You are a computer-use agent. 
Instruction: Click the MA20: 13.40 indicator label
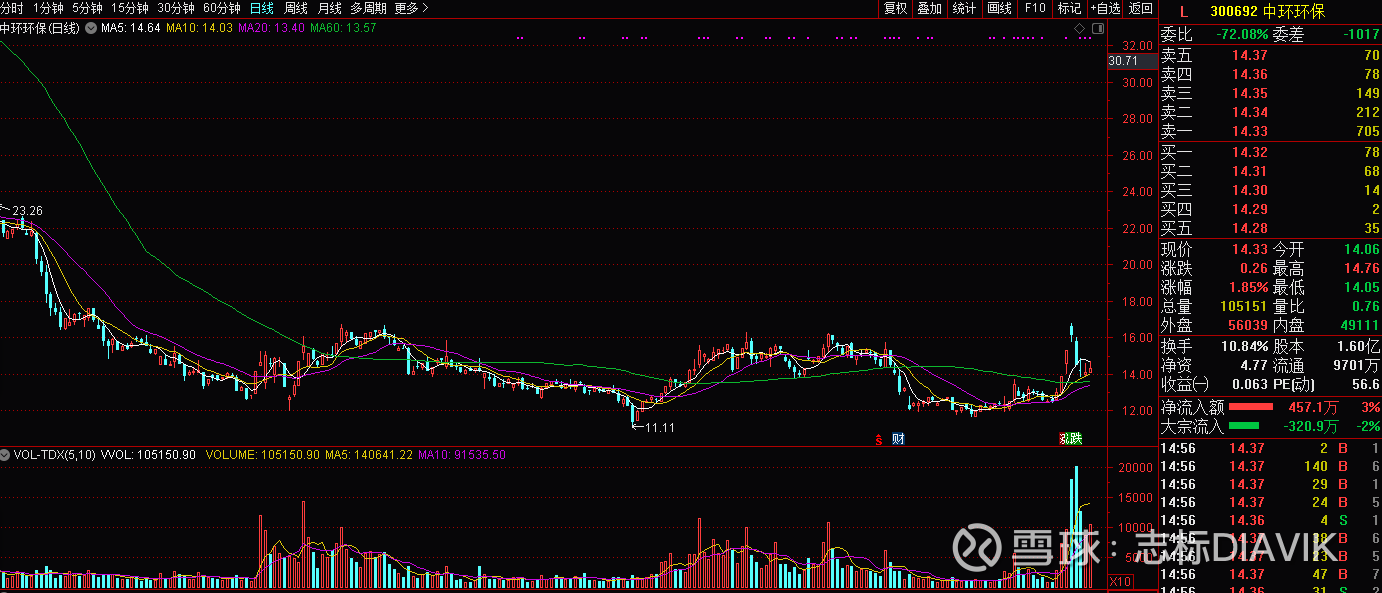[271, 28]
